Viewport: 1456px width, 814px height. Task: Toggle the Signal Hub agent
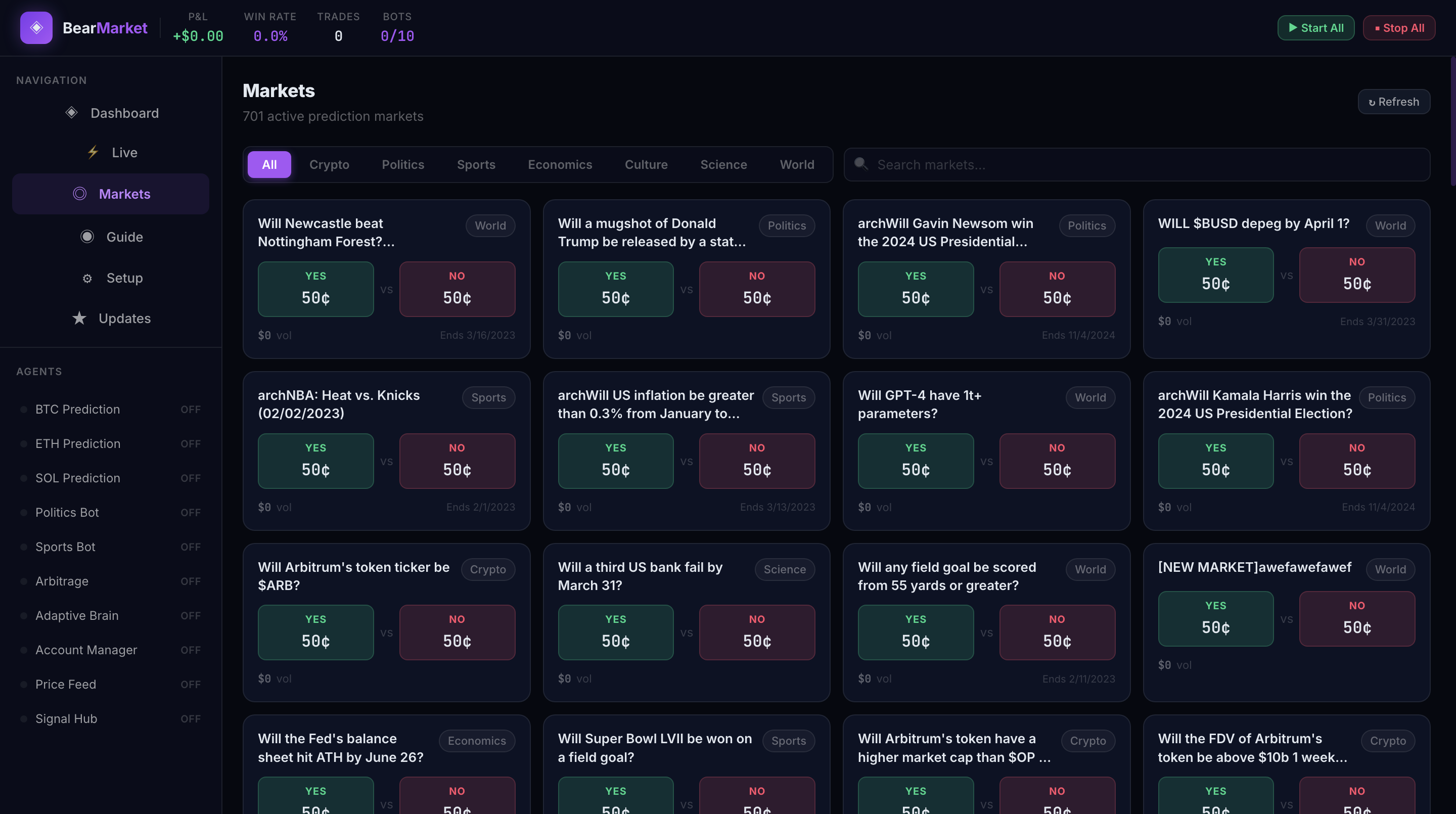(x=111, y=719)
